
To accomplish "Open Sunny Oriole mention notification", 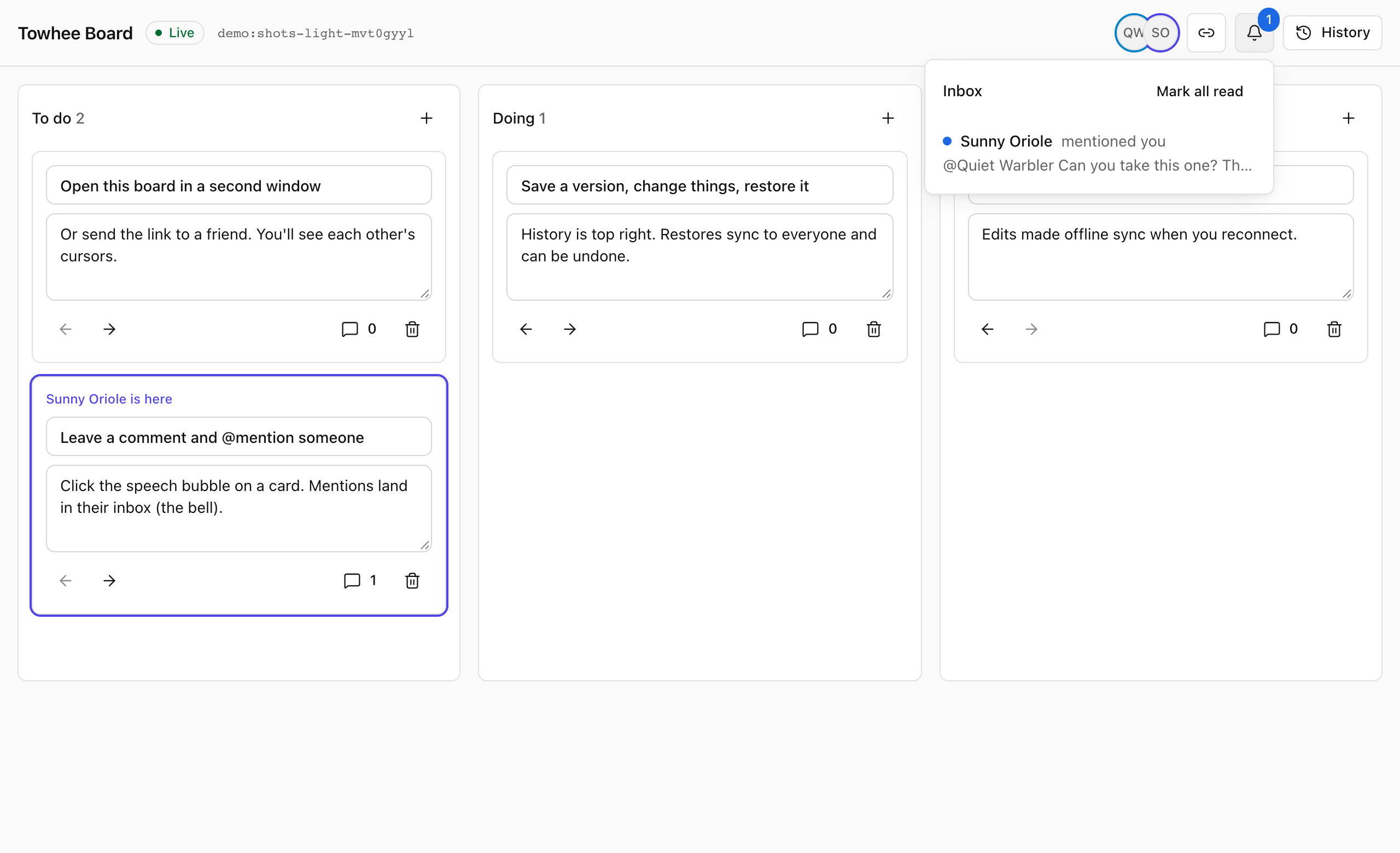I will 1098,153.
